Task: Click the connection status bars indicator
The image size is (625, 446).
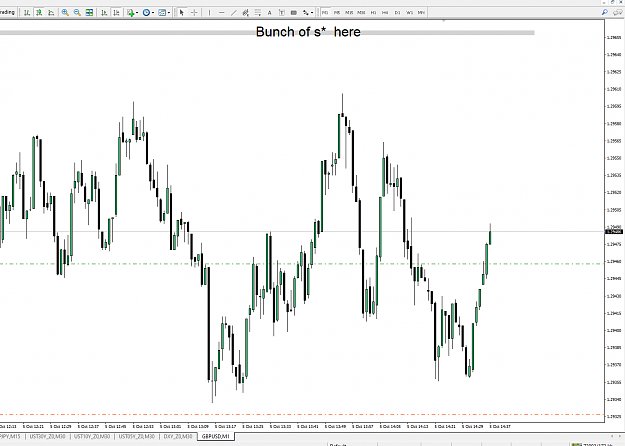Action: click(x=576, y=444)
